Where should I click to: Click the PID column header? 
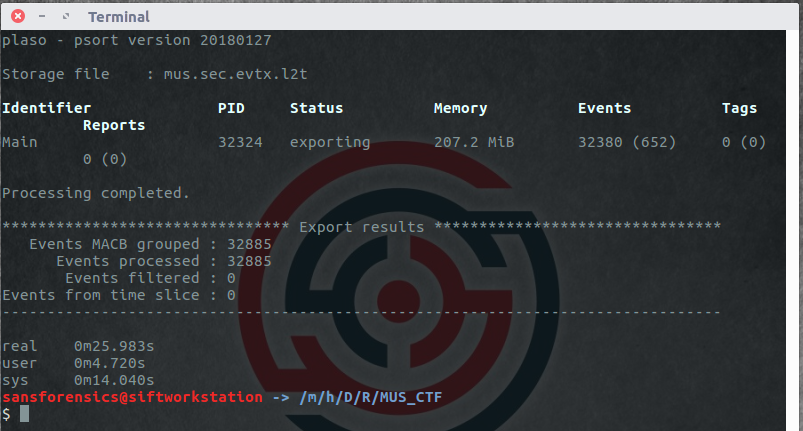[x=231, y=108]
